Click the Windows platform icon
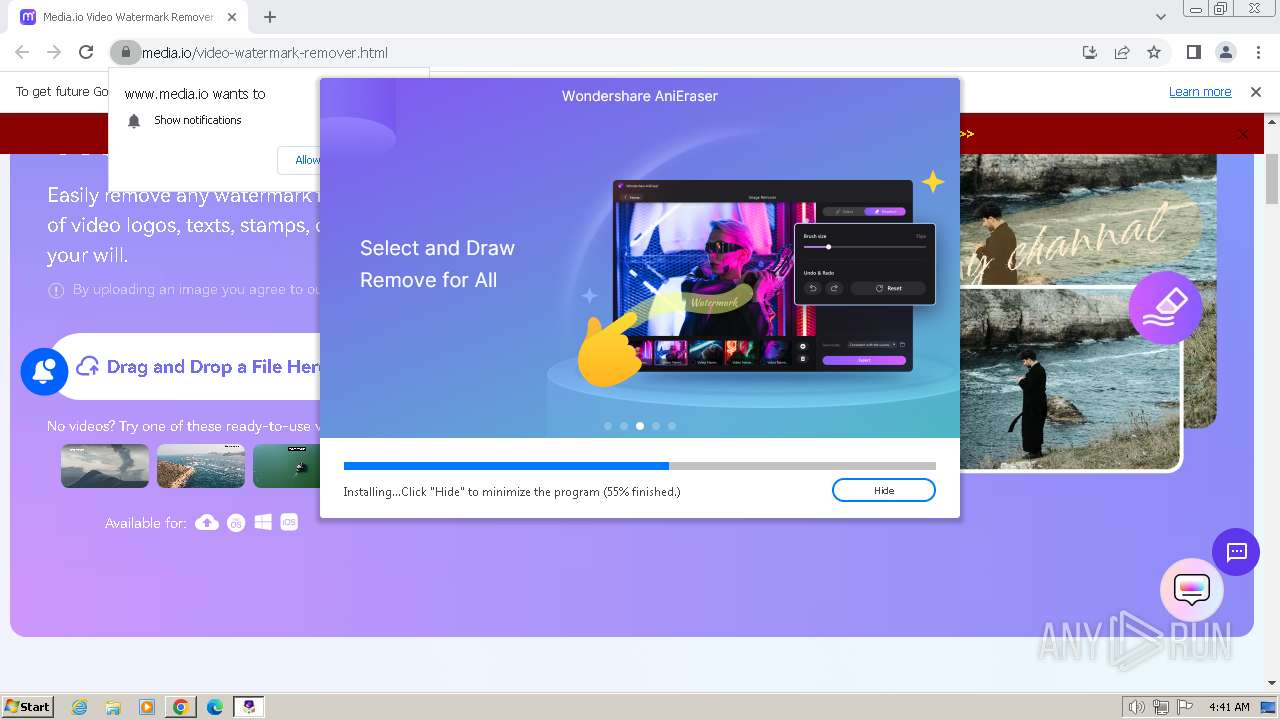 point(263,522)
